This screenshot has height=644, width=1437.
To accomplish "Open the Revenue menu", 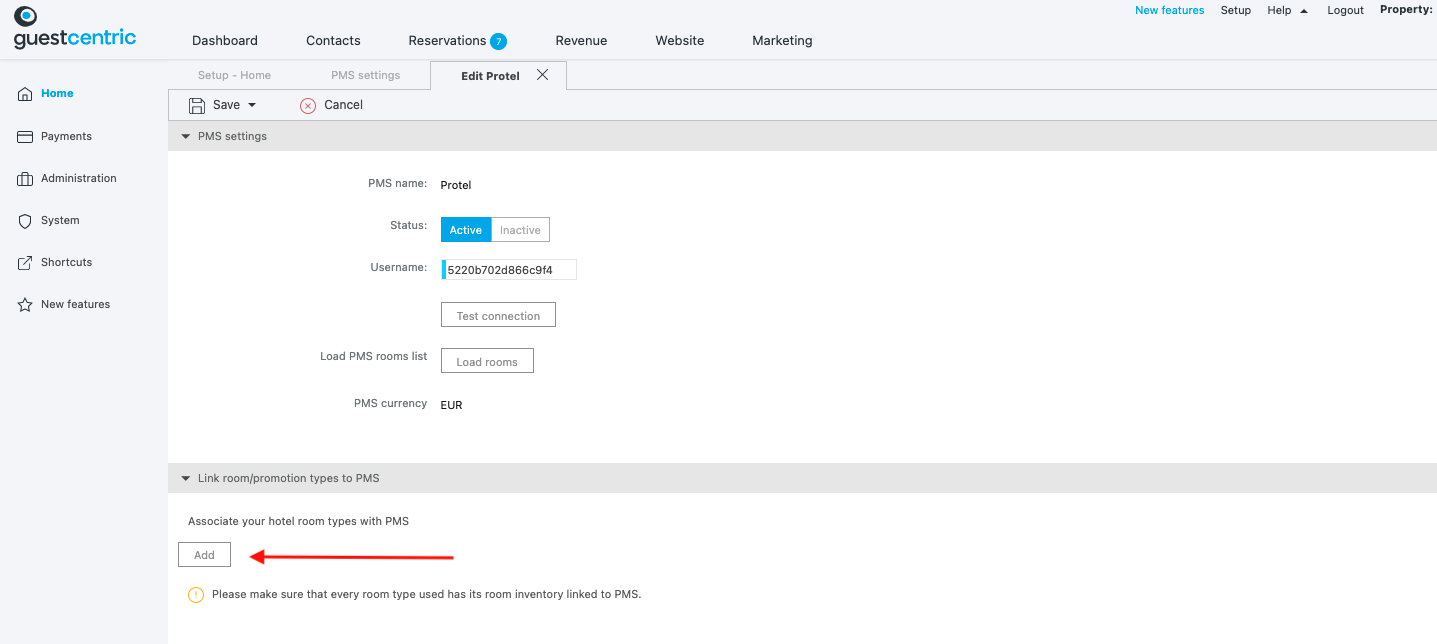I will (x=581, y=41).
